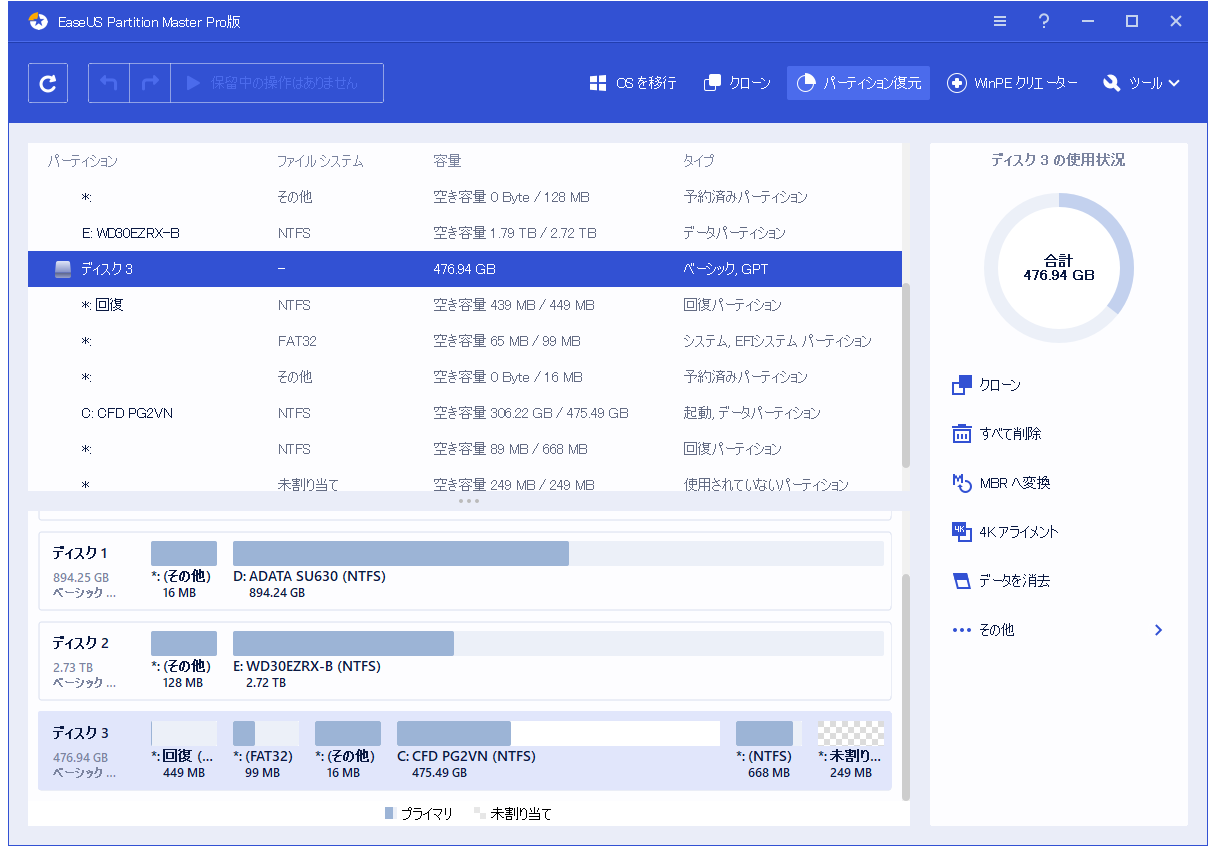Expand その他 options in side panel
The width and height of the screenshot is (1216, 854).
(x=1059, y=630)
